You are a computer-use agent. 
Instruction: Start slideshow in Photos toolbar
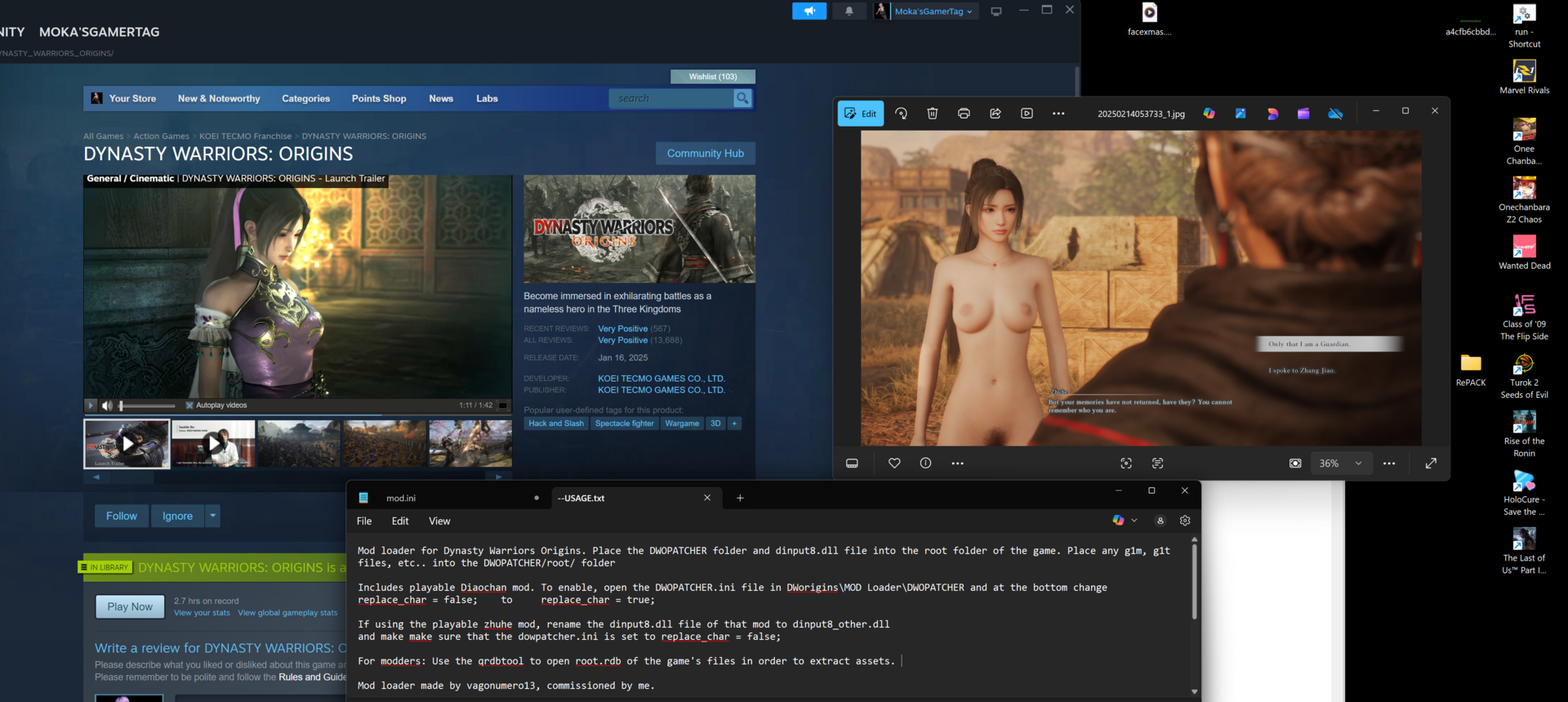click(x=1027, y=114)
